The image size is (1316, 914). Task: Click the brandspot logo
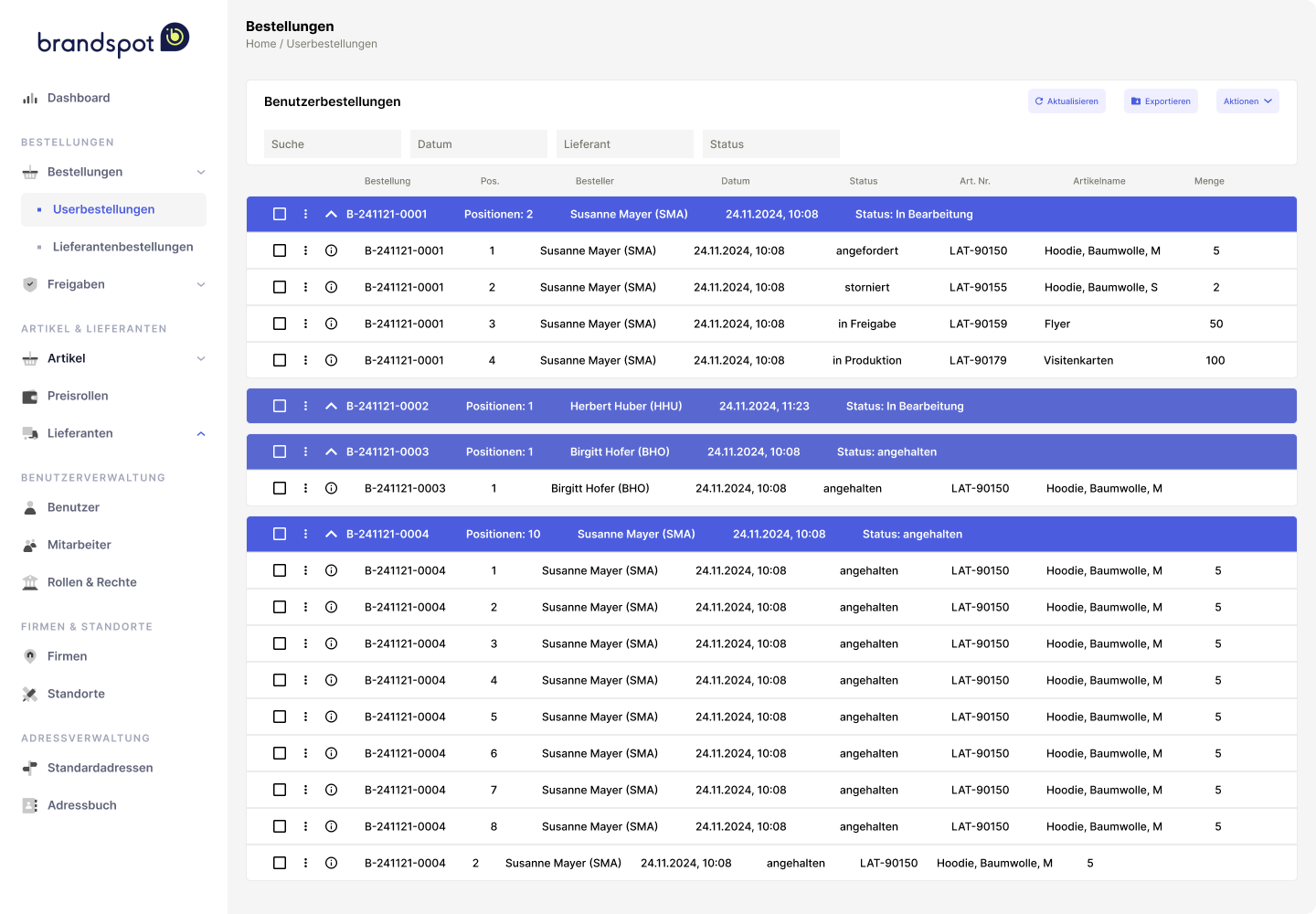pos(113,40)
